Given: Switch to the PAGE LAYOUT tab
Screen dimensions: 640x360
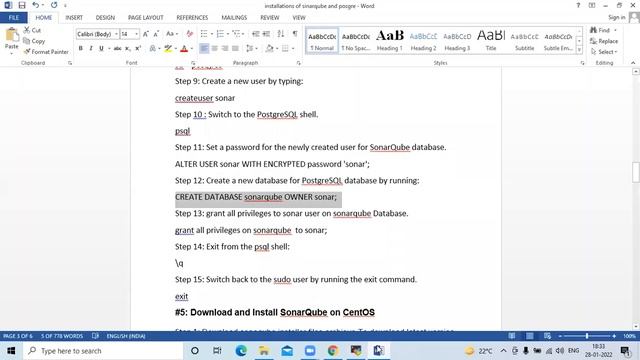Looking at the screenshot, I should (x=146, y=18).
